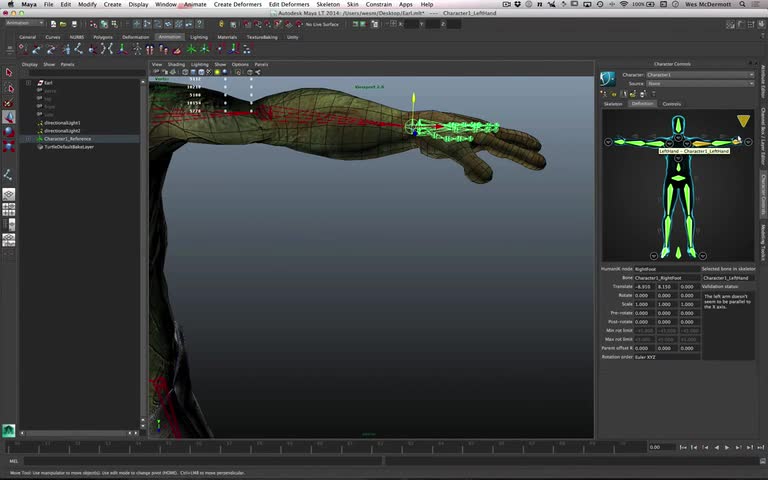This screenshot has height=480, width=768.
Task: Select Character1_Reference in the outliner
Action: pos(68,139)
